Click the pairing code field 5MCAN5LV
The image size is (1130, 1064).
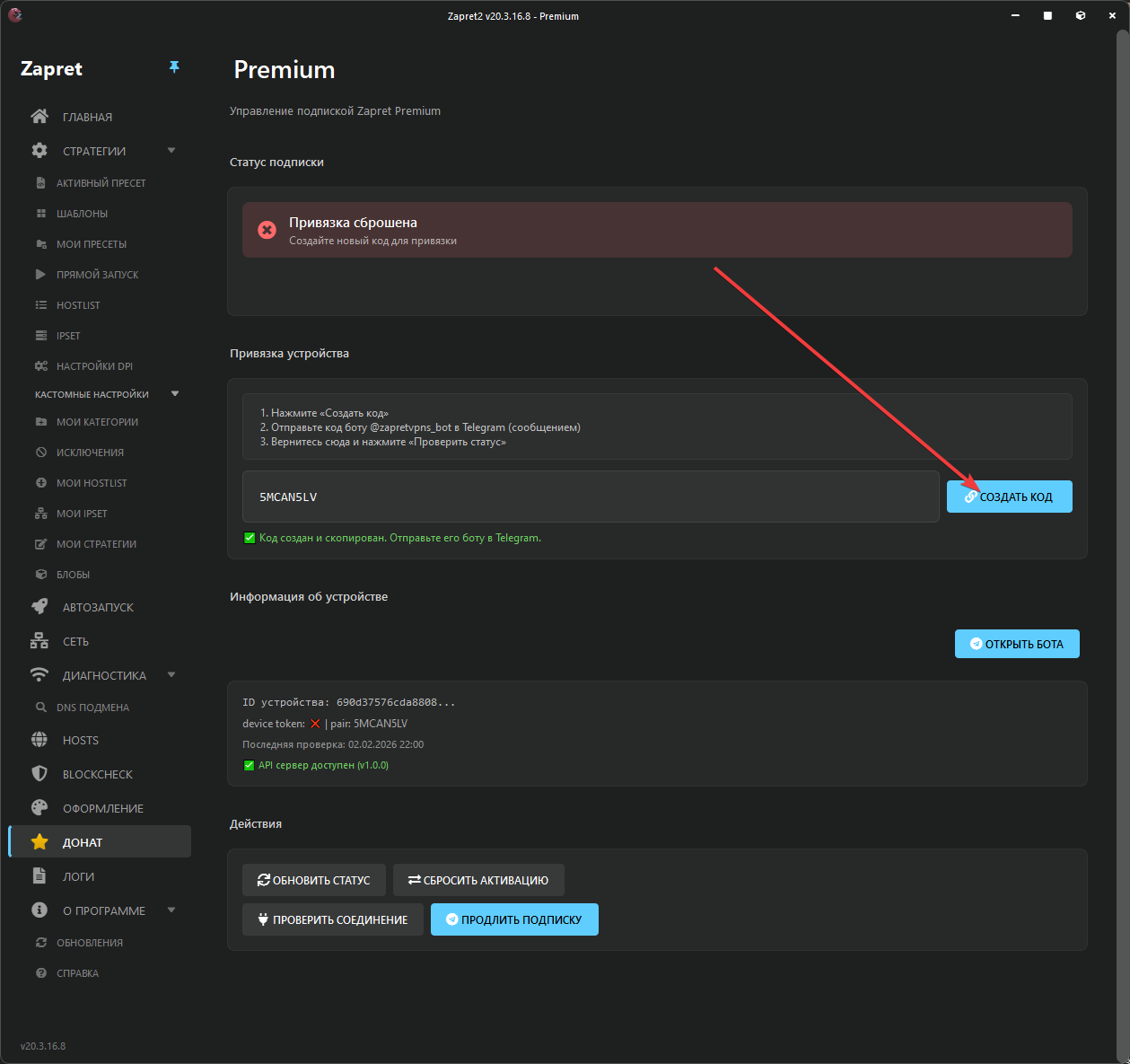[591, 497]
